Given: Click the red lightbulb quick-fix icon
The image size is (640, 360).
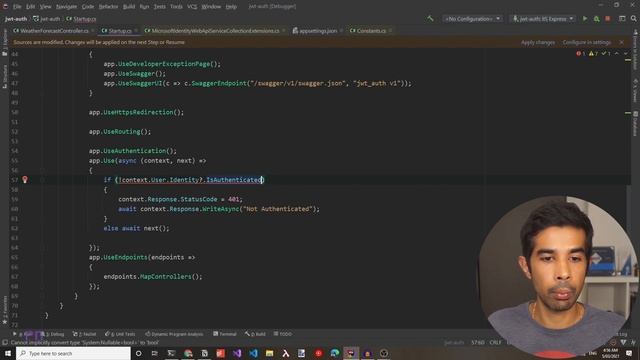Looking at the screenshot, I should pos(25,180).
